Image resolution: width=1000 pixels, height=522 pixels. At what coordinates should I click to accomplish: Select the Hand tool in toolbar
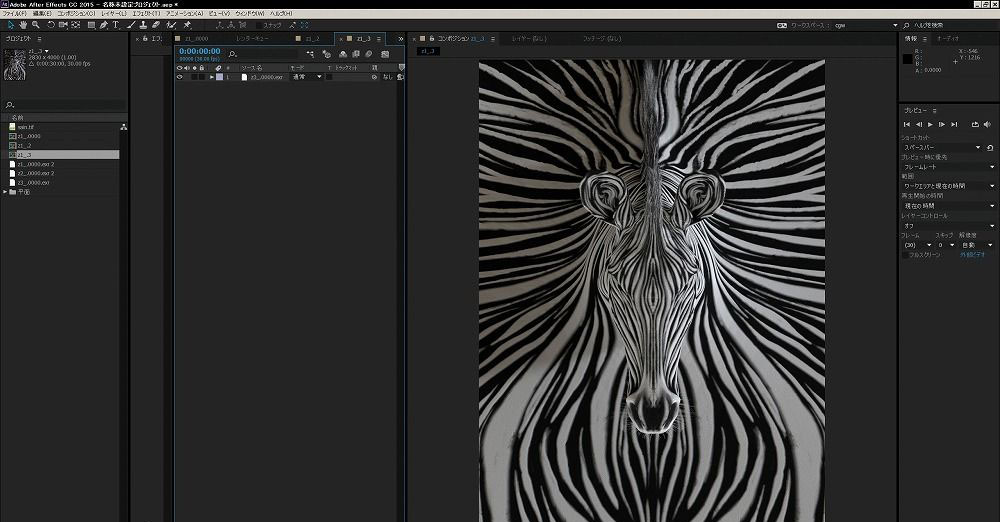24,25
